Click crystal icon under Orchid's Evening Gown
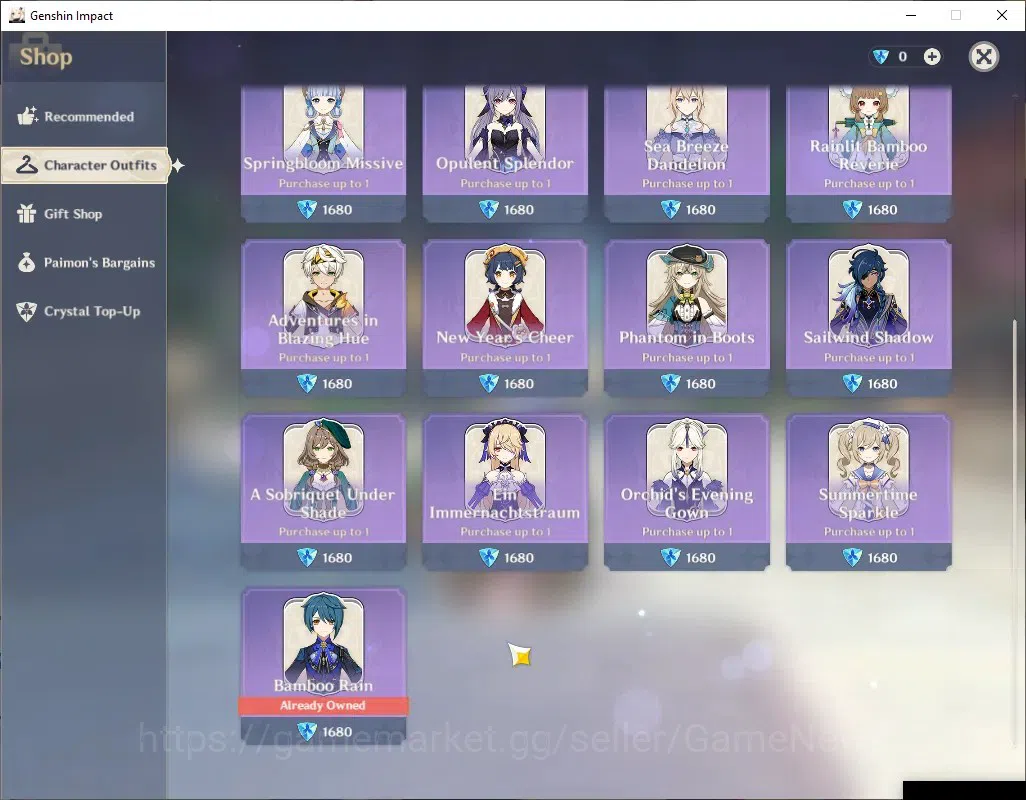The width and height of the screenshot is (1026, 800). (x=671, y=557)
